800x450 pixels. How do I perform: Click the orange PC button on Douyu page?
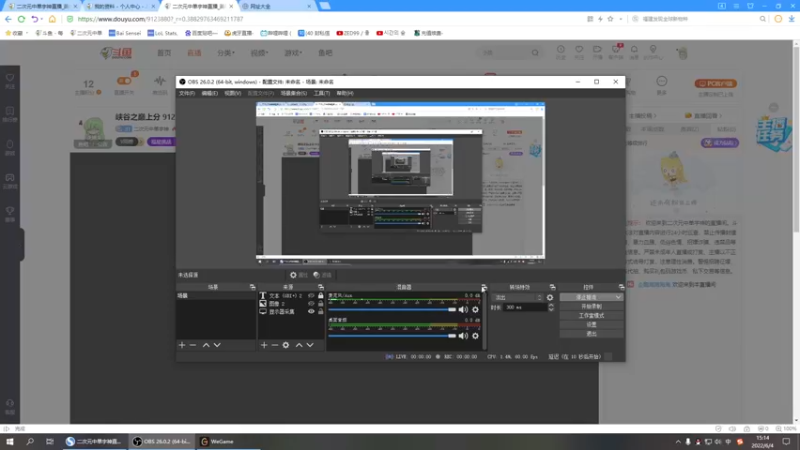coord(715,83)
